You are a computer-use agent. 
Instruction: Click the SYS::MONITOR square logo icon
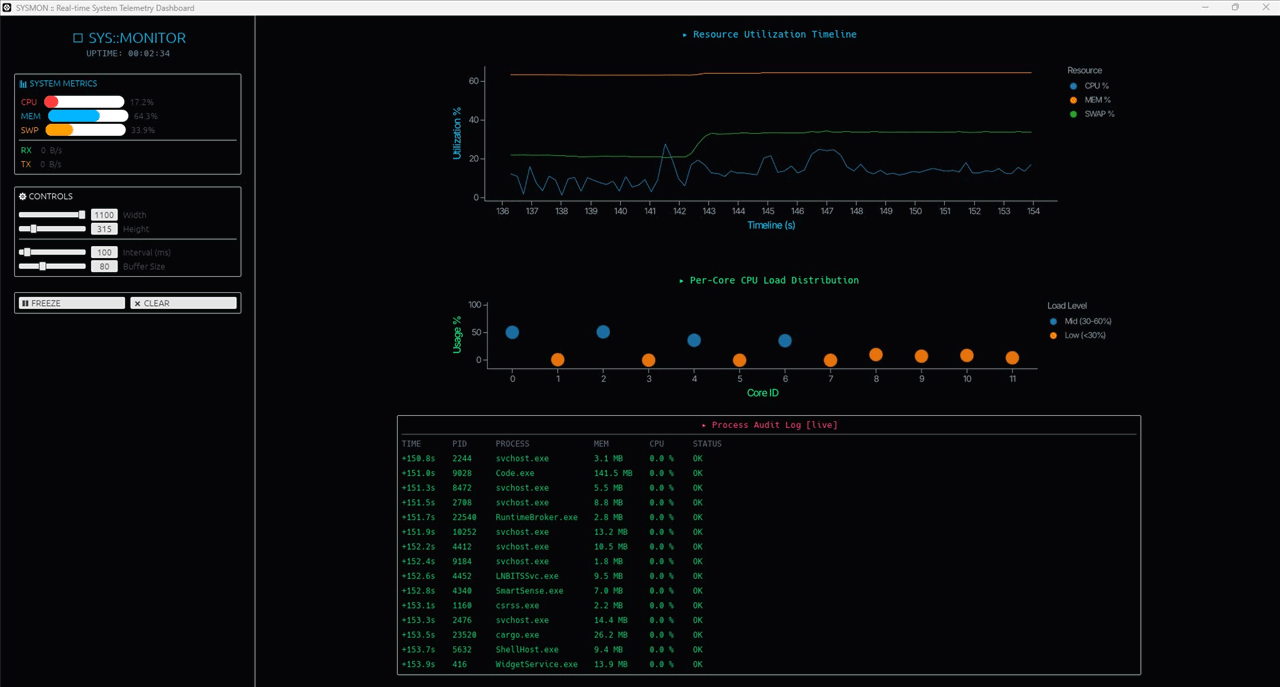[x=78, y=38]
